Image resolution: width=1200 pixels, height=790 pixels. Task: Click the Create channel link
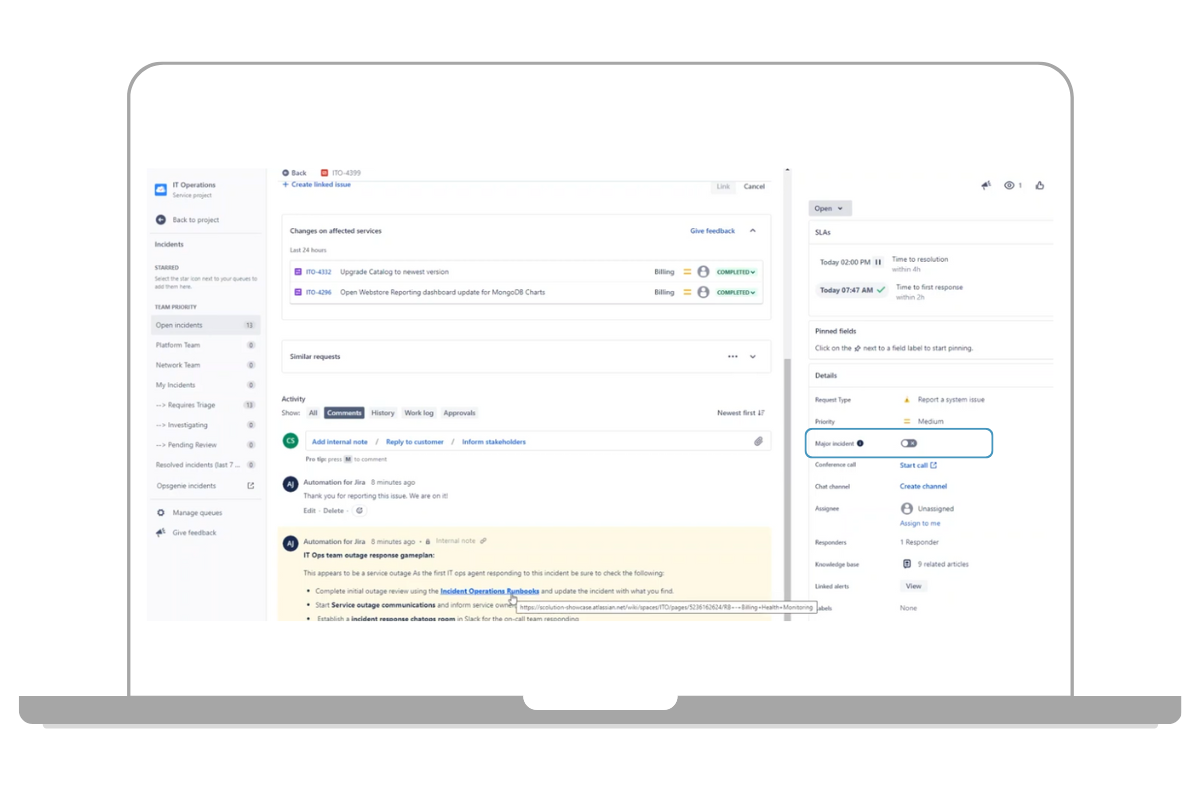click(923, 486)
